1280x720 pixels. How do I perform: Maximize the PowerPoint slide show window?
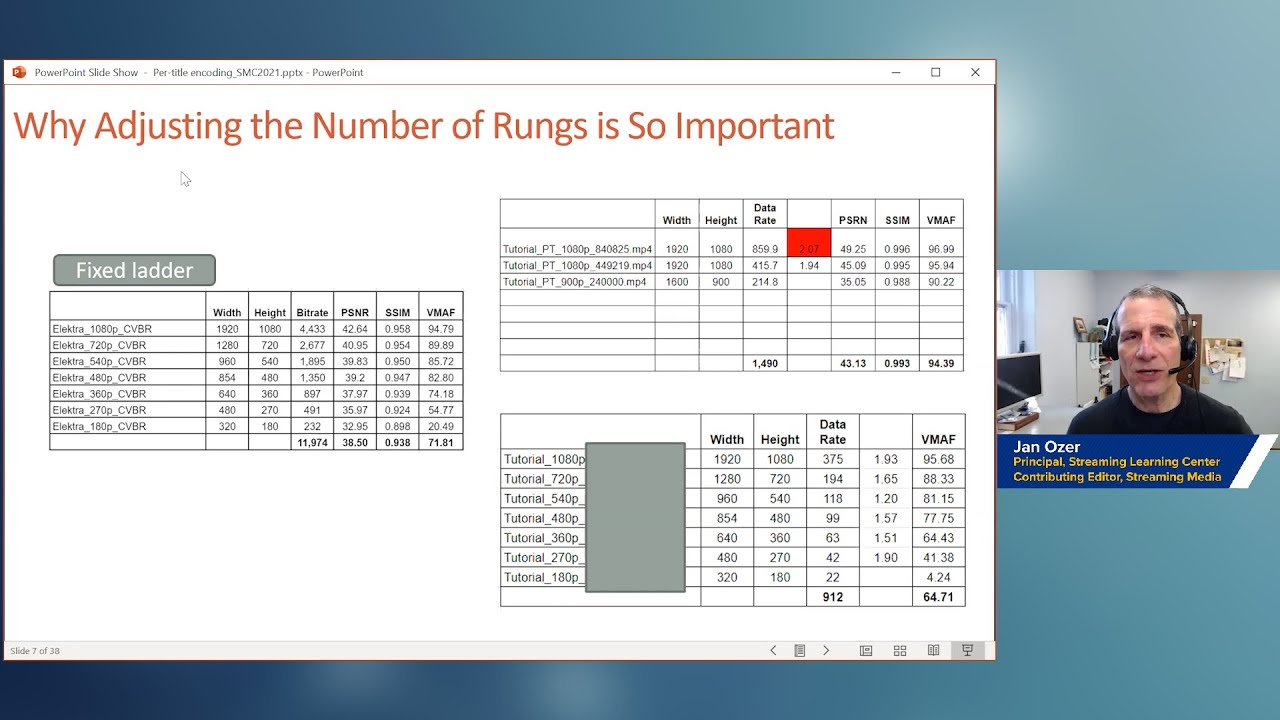point(936,72)
